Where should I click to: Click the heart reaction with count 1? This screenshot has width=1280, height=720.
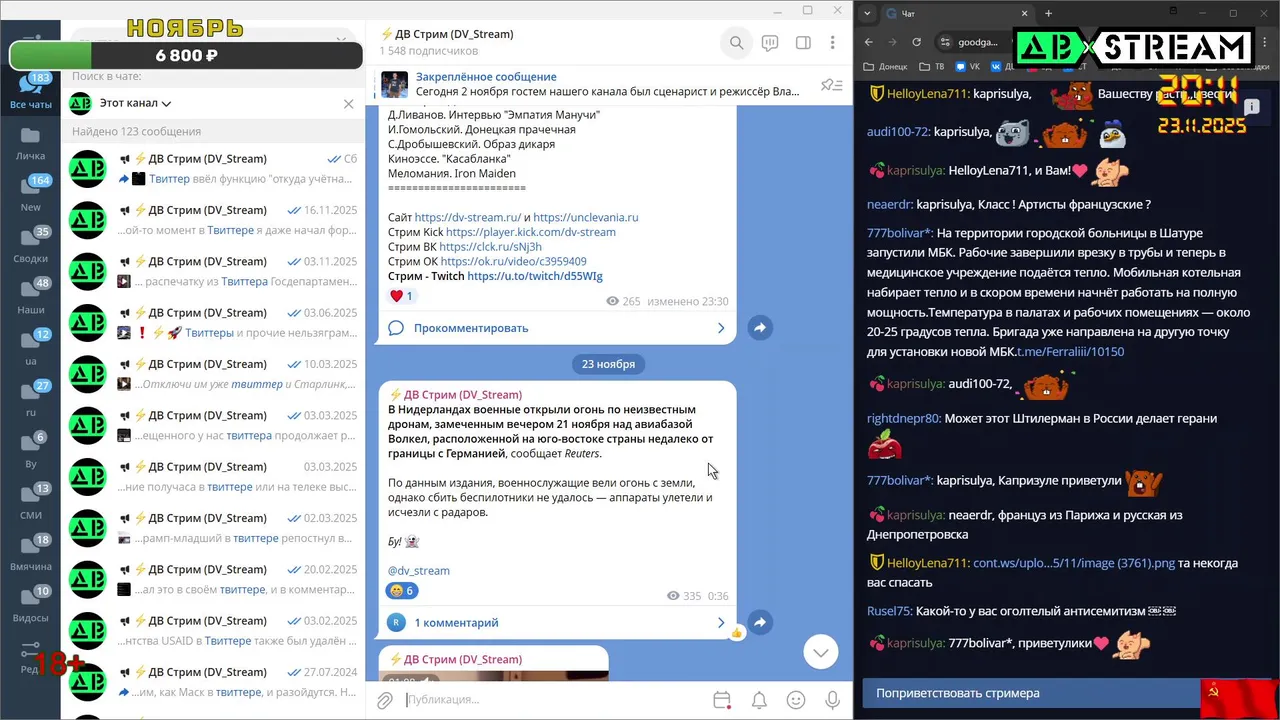[x=401, y=296]
